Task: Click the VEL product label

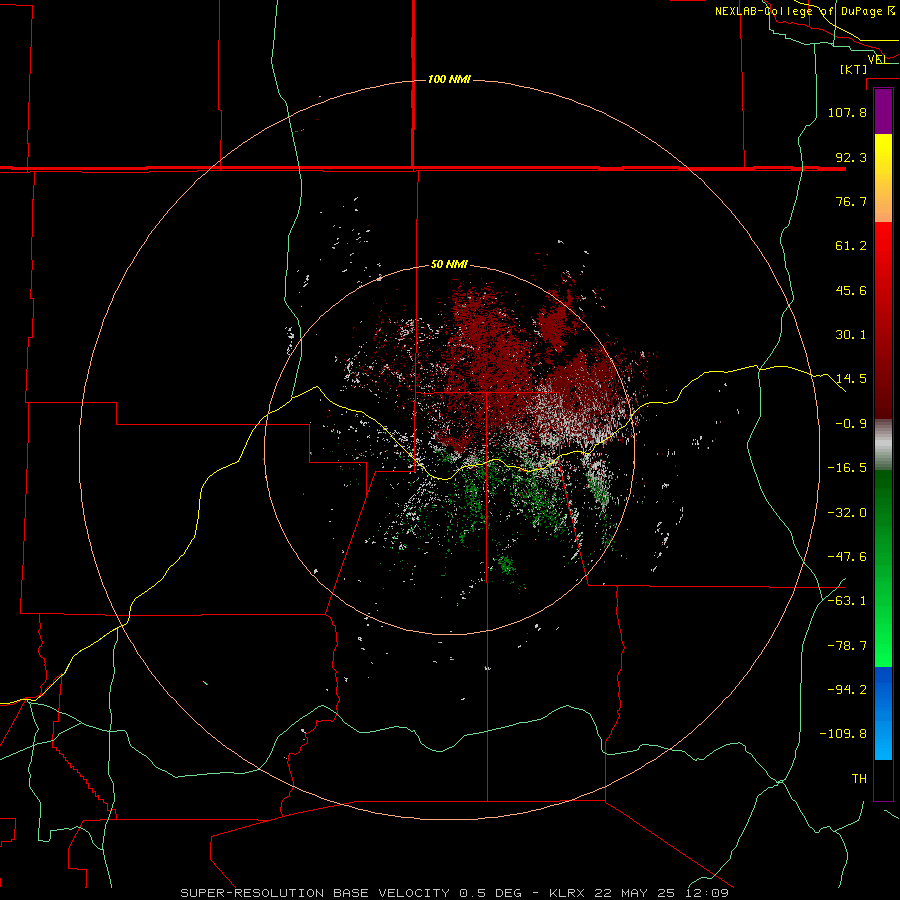Action: pos(876,59)
